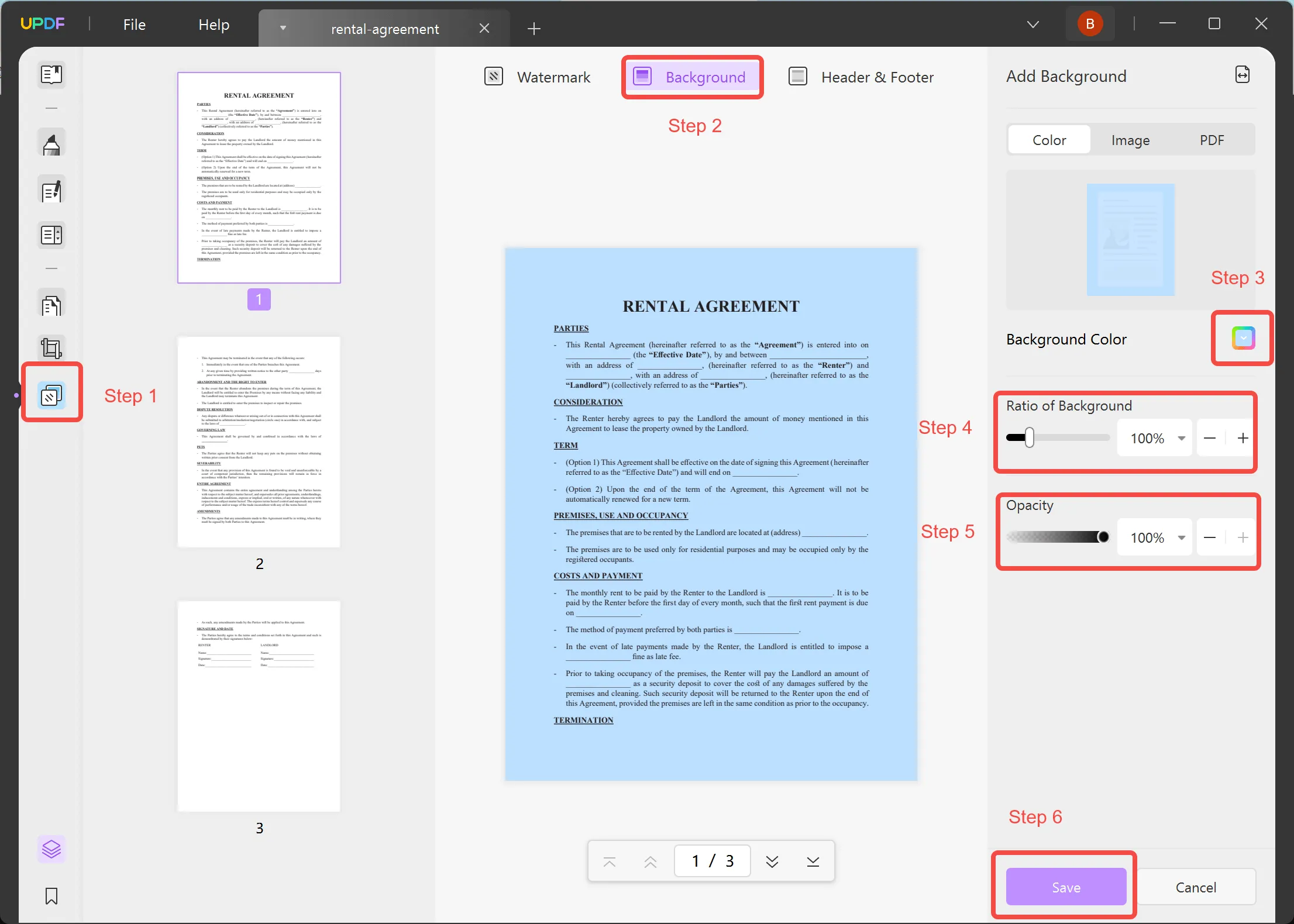Select page 2 thumbnail in page panel
Viewport: 1294px width, 924px height.
pyautogui.click(x=259, y=442)
